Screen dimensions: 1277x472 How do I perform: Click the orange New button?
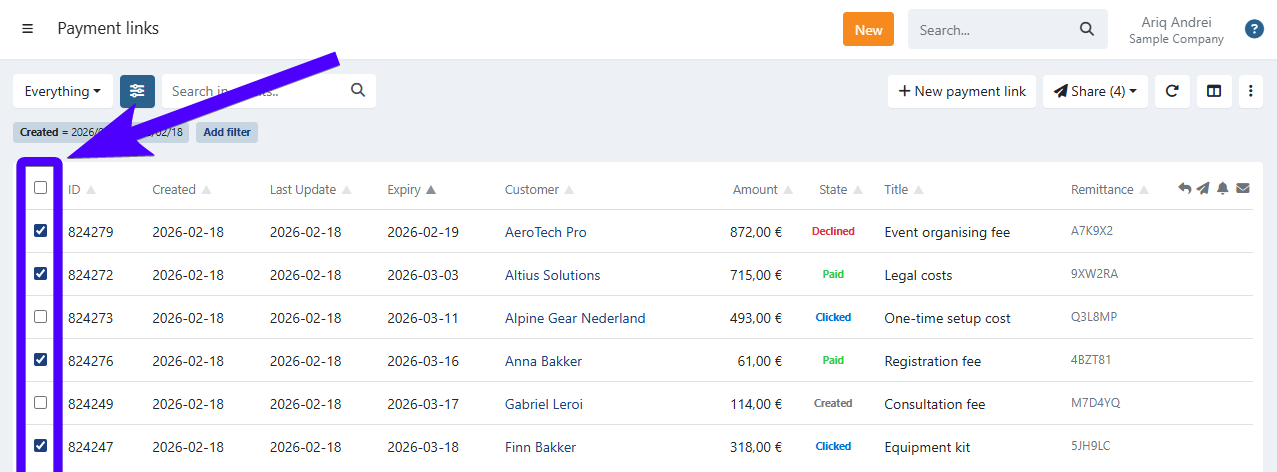(868, 29)
